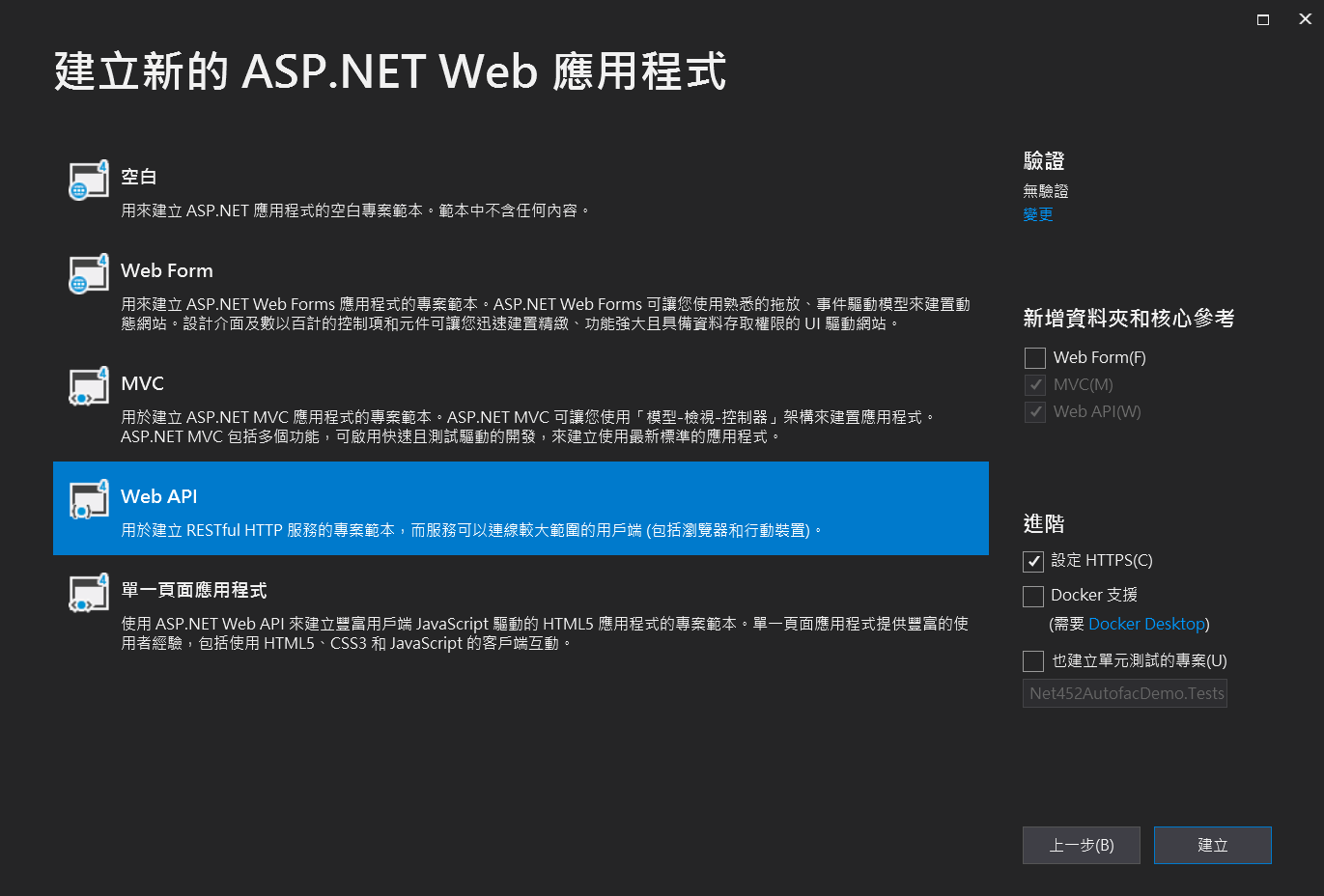
Task: Open the Docker Desktop link
Action: [x=1146, y=624]
